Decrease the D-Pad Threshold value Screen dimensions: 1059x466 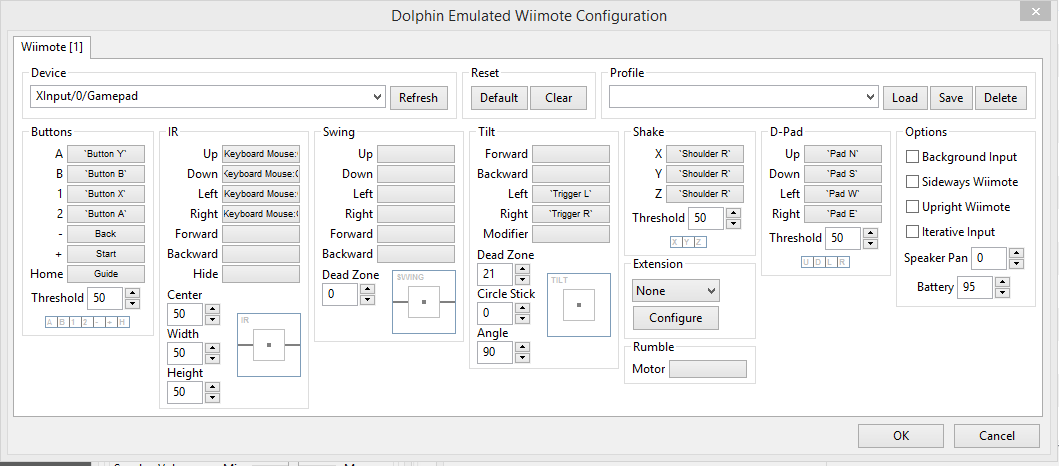click(x=871, y=243)
